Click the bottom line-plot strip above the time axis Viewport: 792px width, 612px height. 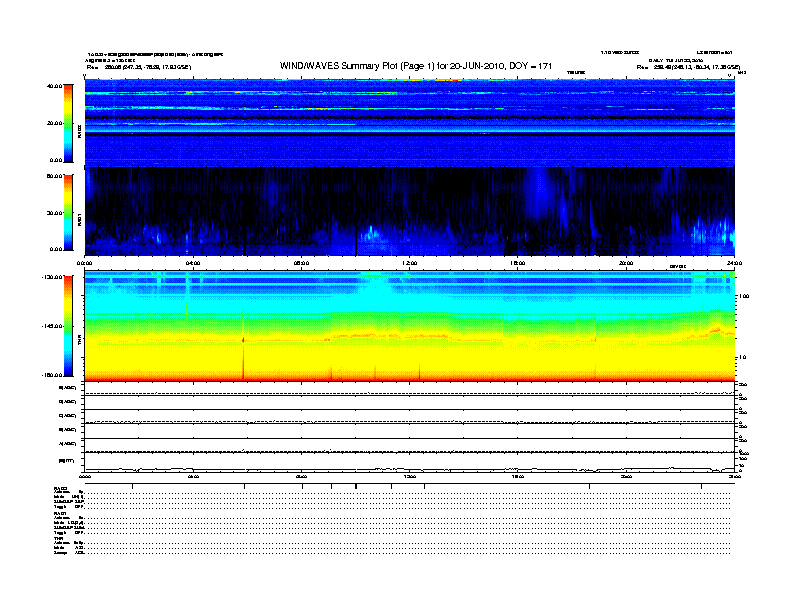click(410, 462)
